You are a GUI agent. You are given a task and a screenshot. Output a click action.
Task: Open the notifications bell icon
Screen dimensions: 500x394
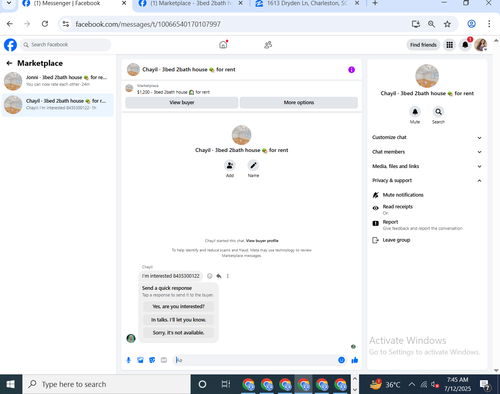pyautogui.click(x=465, y=45)
